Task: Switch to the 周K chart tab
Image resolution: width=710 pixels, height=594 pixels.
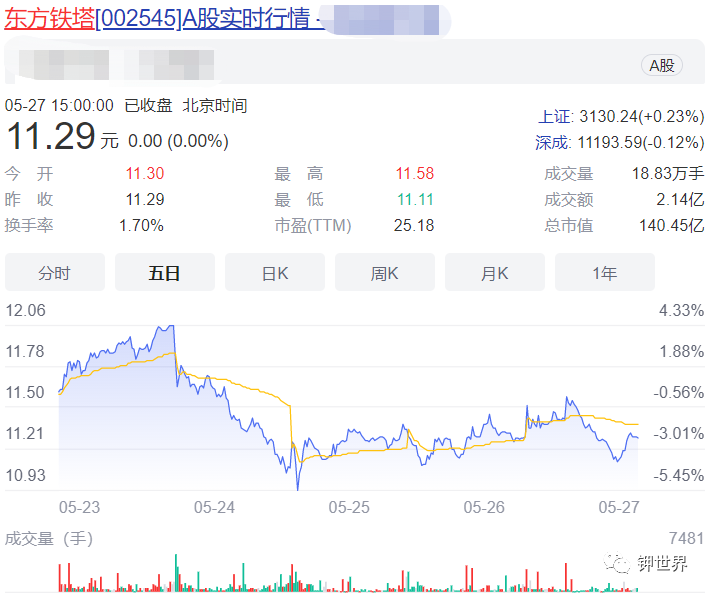Action: coord(385,273)
